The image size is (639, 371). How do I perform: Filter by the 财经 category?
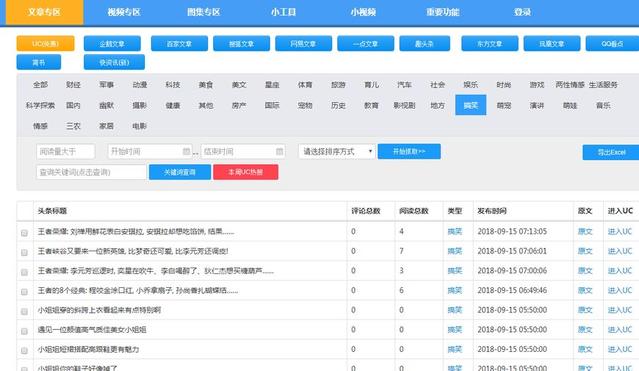coord(73,85)
